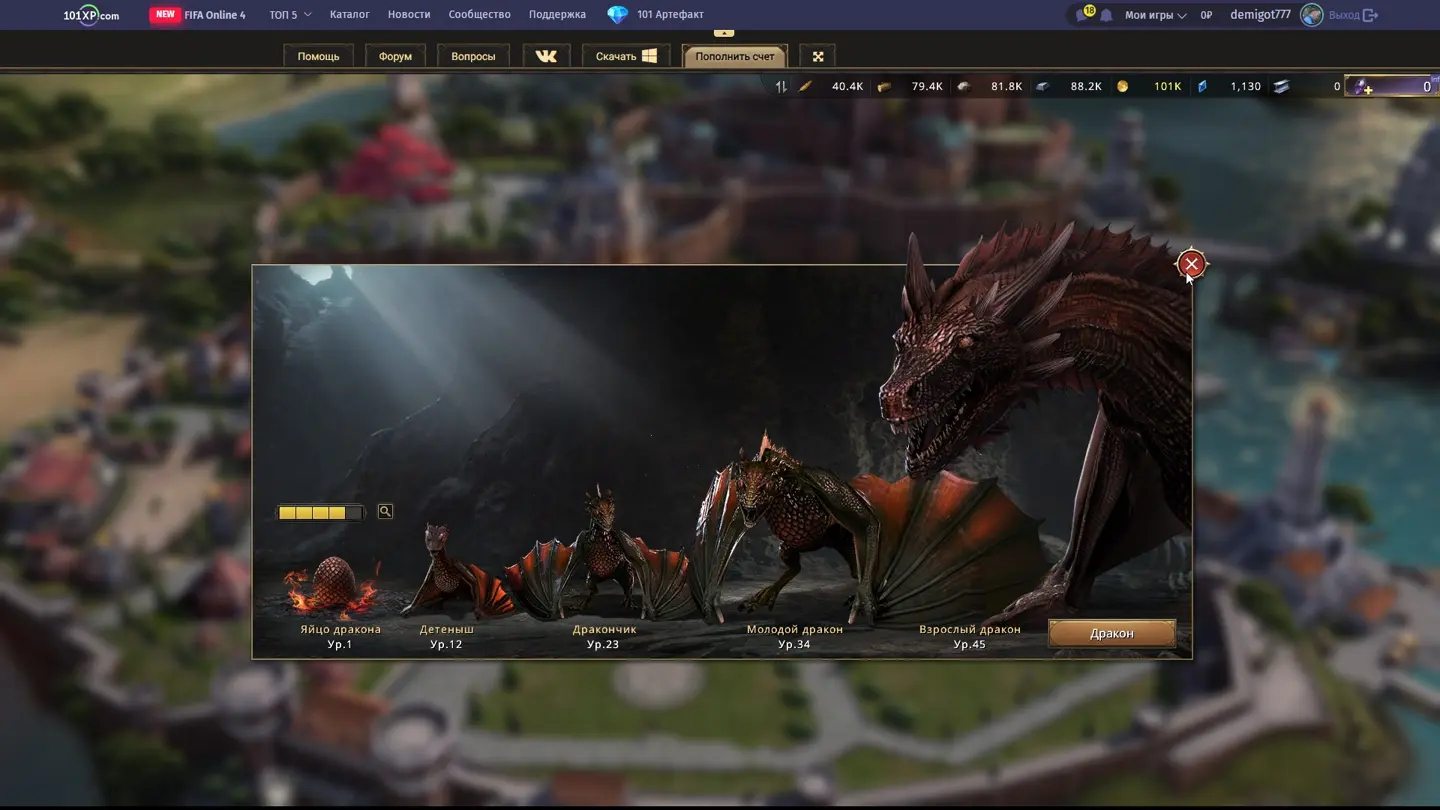Screen dimensions: 1440x810
Task: Click the 101XP.com logo
Action: pyautogui.click(x=91, y=15)
